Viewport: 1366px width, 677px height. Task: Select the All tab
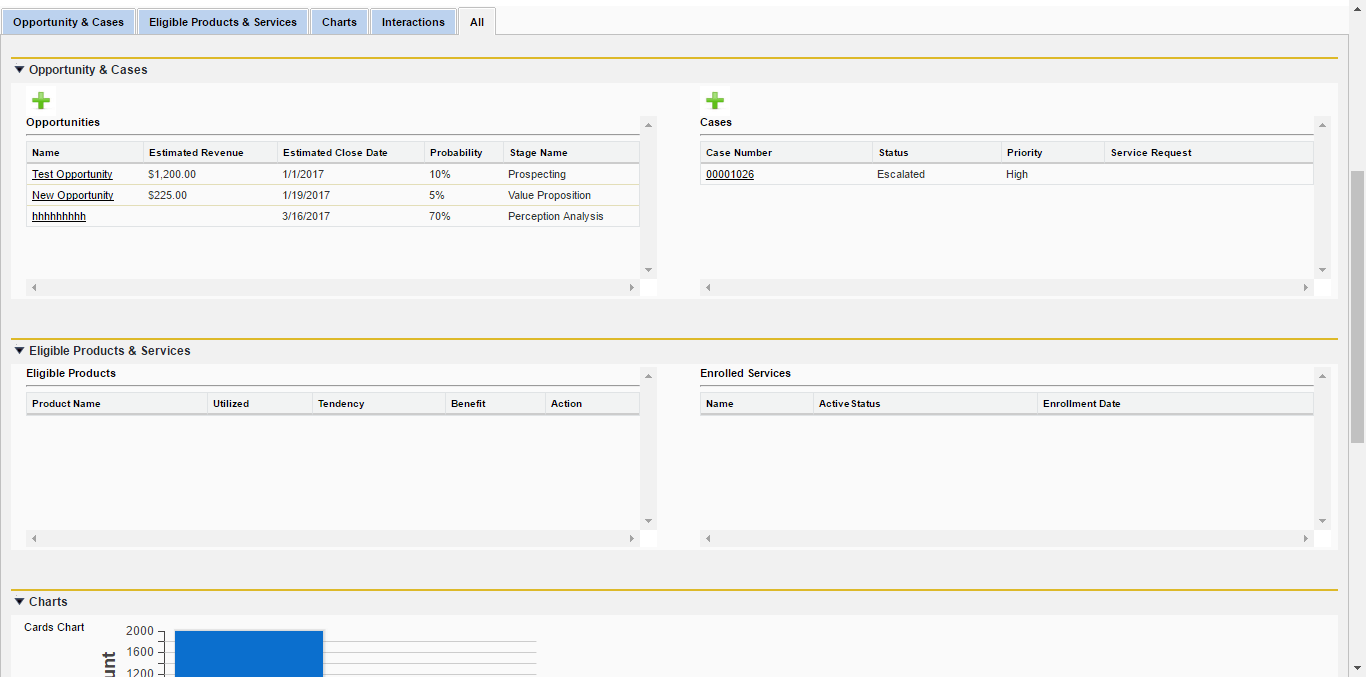(x=477, y=22)
